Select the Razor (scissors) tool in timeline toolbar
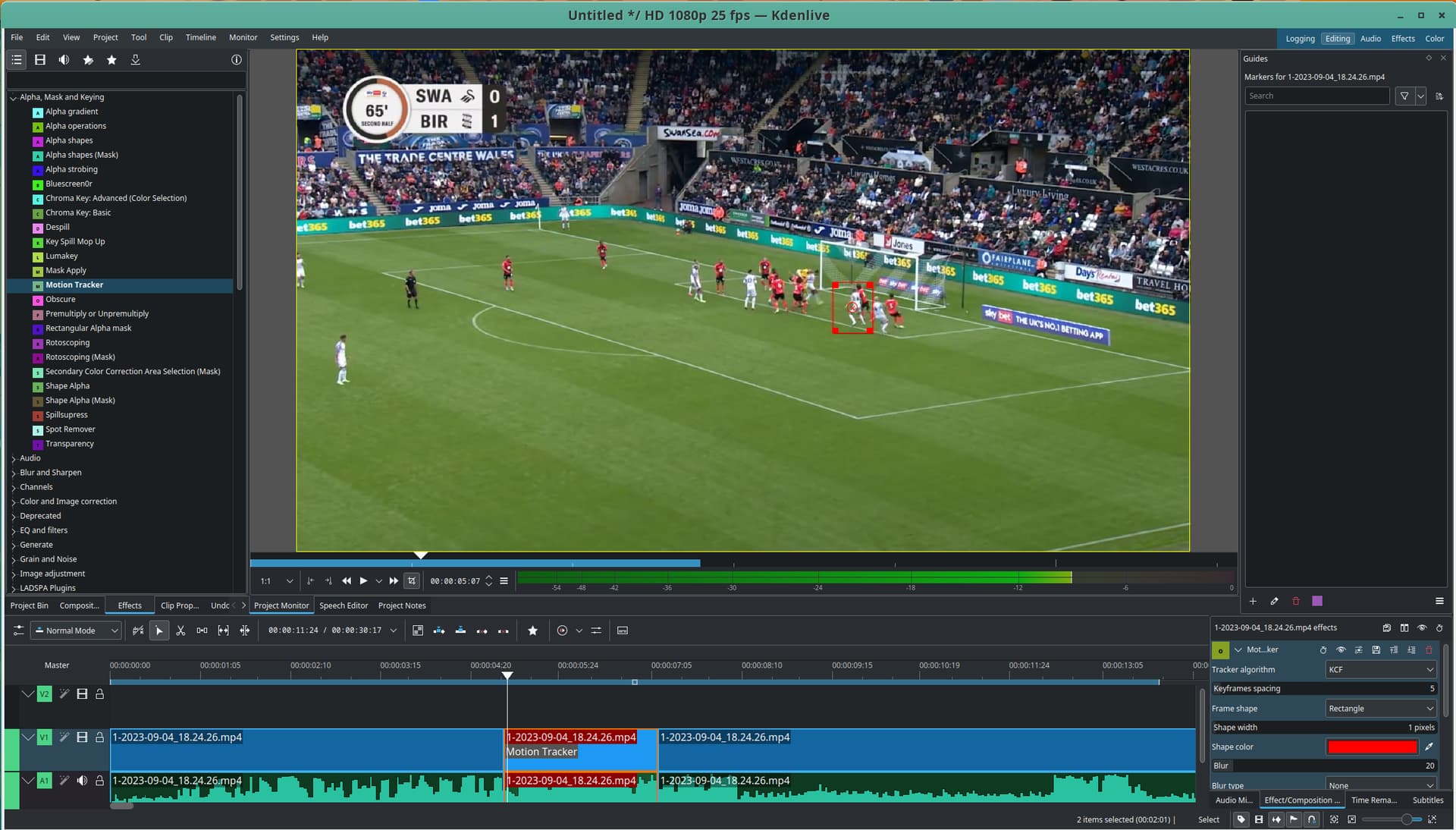 [180, 630]
